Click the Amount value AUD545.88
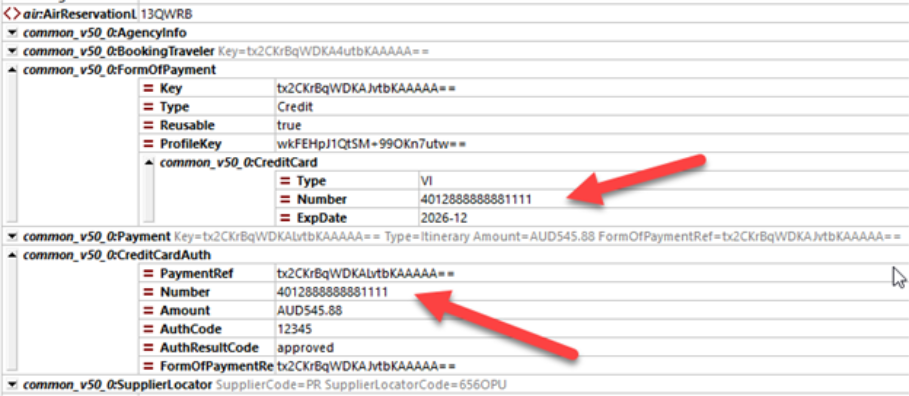The image size is (909, 396). coord(310,310)
